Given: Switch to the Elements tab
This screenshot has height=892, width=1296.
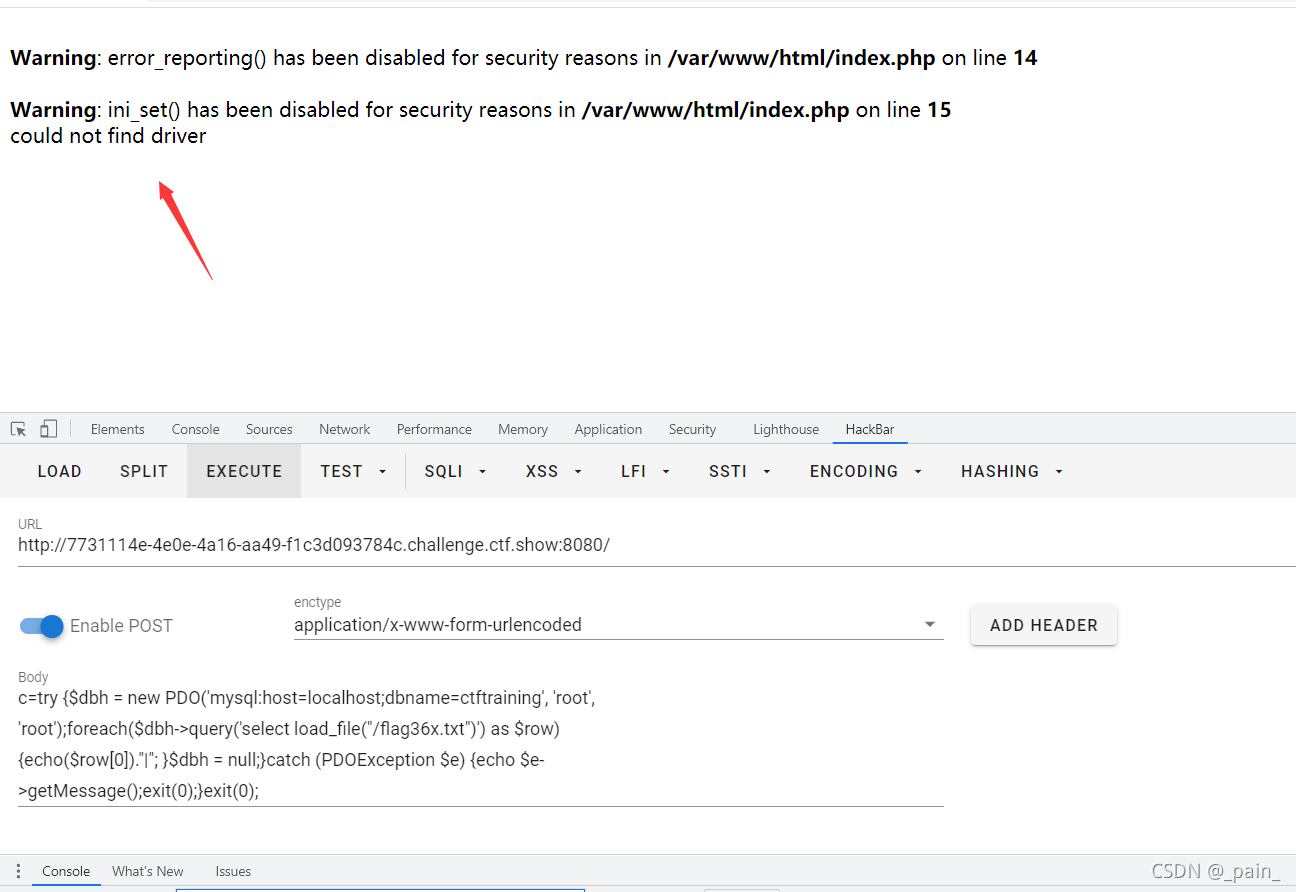Looking at the screenshot, I should 118,429.
